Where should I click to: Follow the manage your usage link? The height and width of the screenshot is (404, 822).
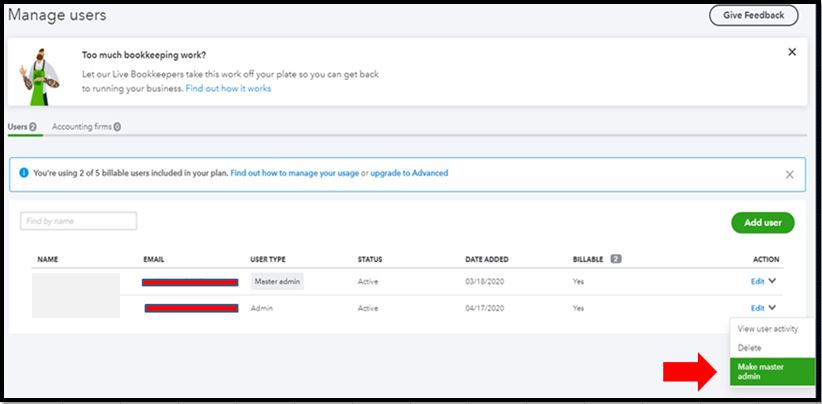pos(294,173)
